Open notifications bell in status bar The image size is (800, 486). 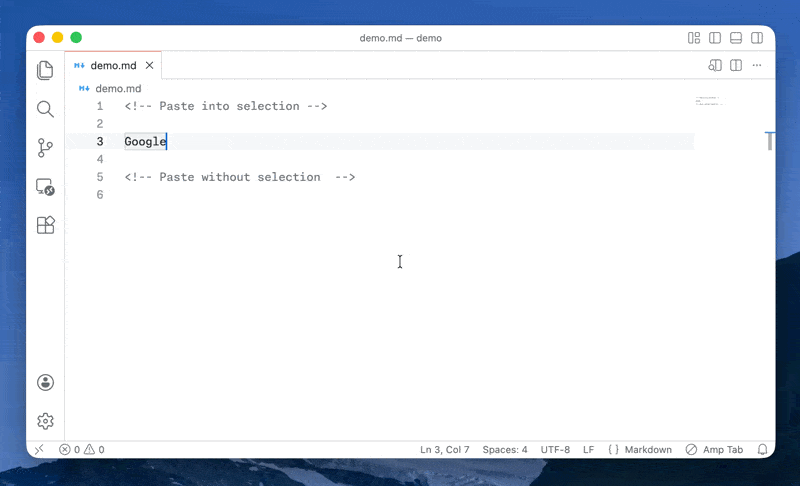pyautogui.click(x=762, y=449)
